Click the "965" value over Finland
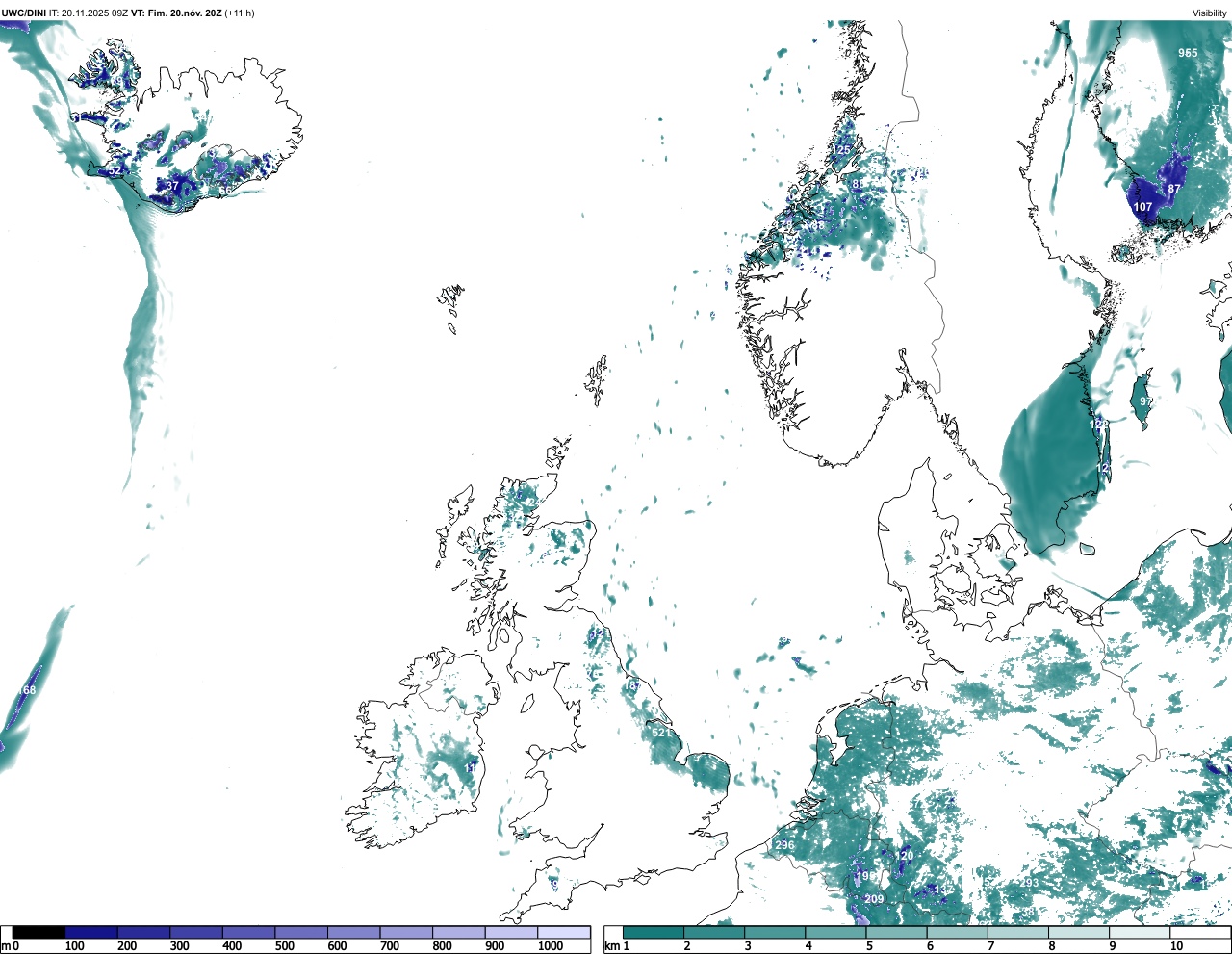Screen dimensions: 1232x954 pyautogui.click(x=1189, y=53)
